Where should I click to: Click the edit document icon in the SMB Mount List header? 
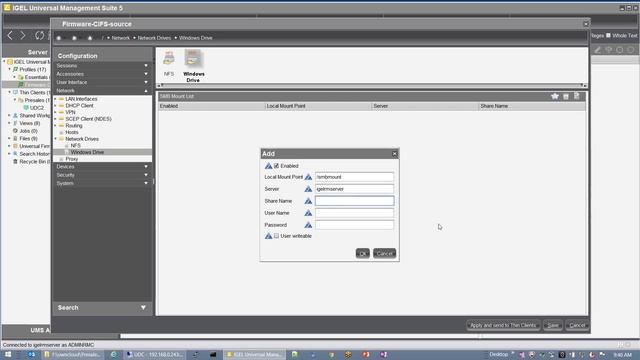click(576, 96)
